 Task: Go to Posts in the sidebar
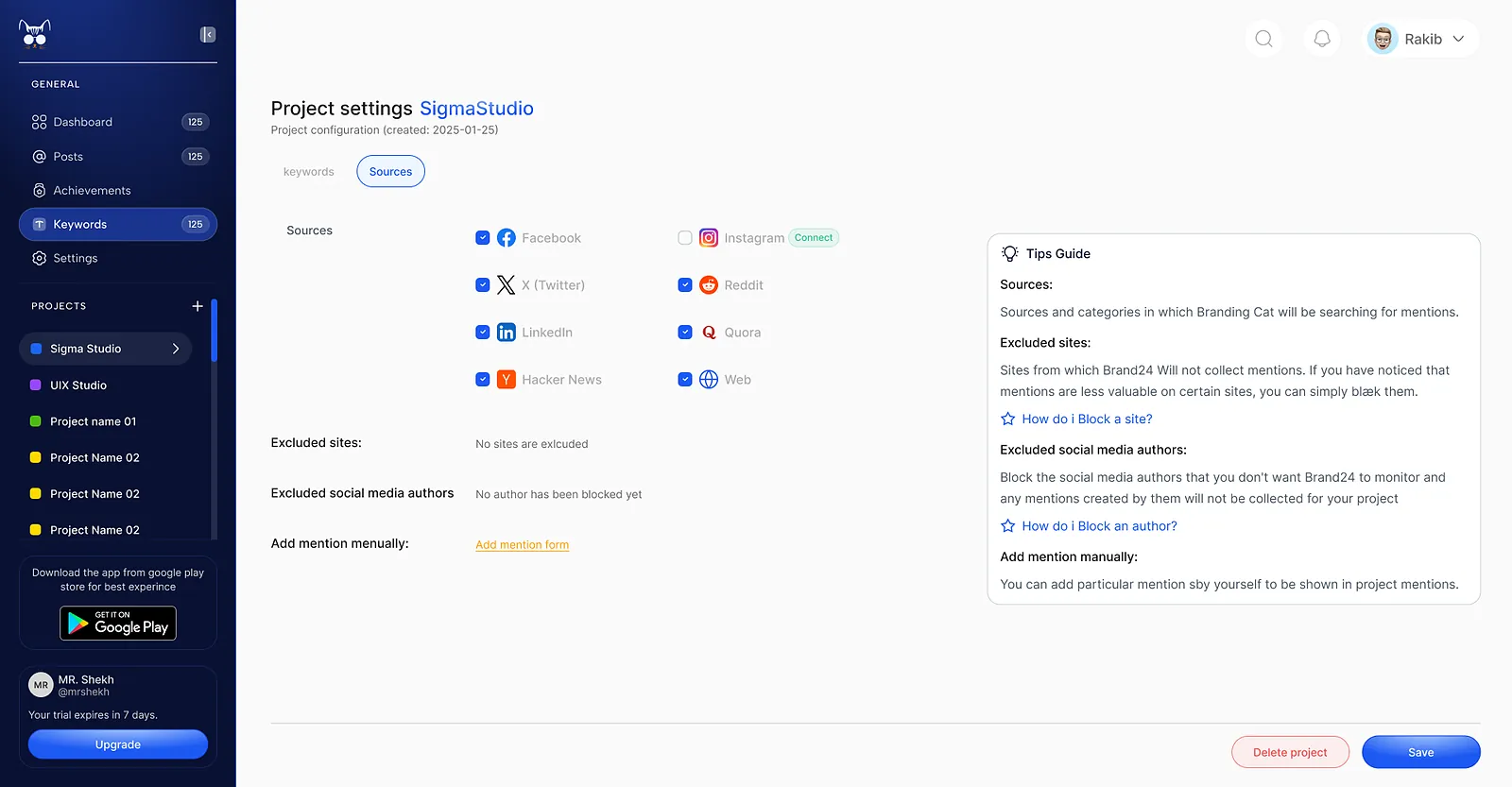click(x=118, y=157)
